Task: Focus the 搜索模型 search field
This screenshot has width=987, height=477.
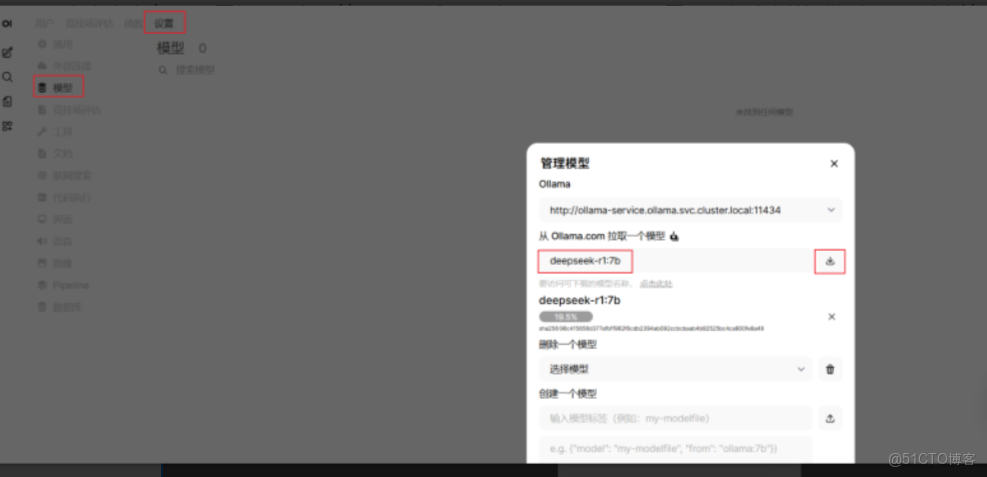Action: coord(195,70)
